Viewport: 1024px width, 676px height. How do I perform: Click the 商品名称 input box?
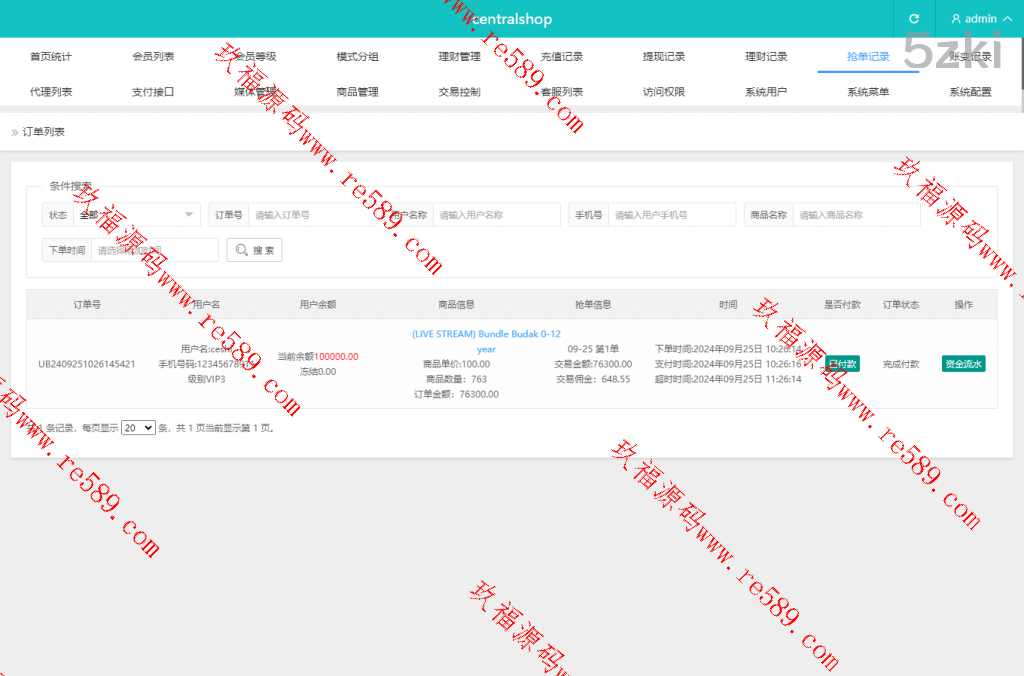pyautogui.click(x=856, y=215)
